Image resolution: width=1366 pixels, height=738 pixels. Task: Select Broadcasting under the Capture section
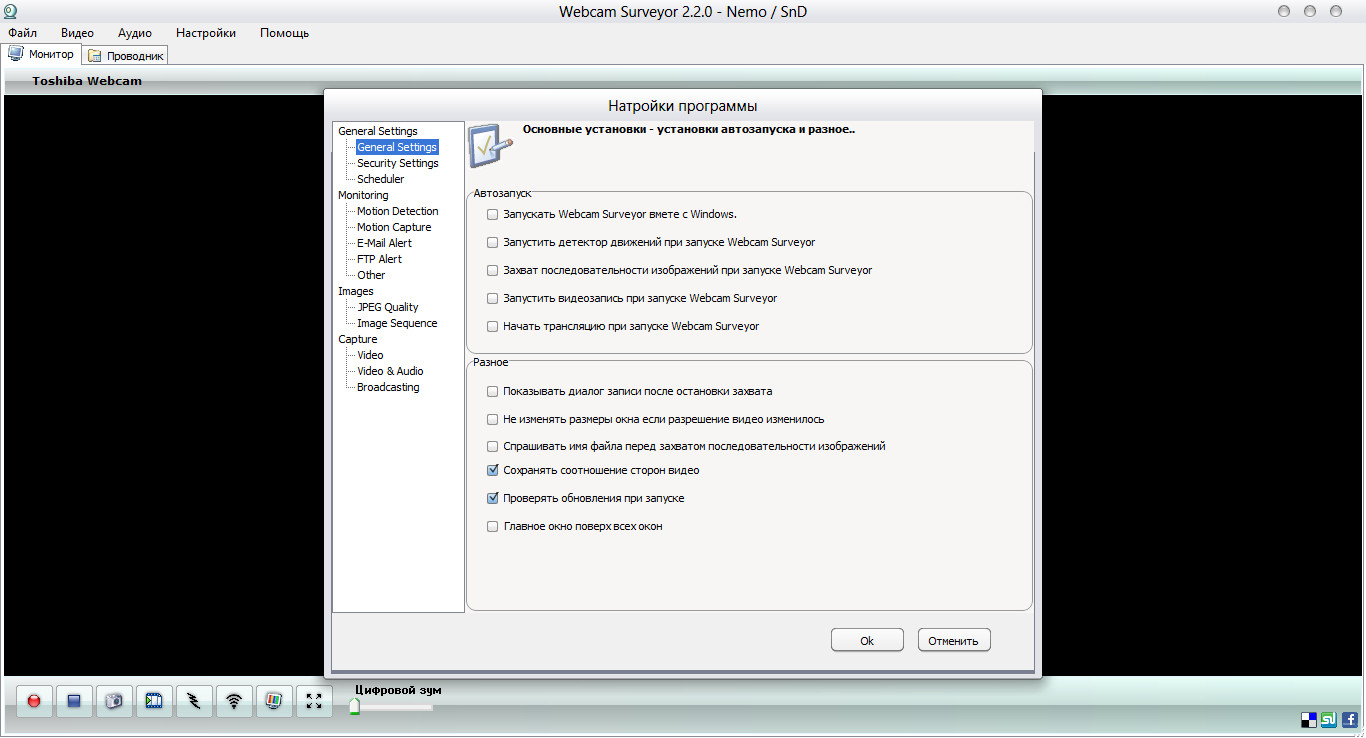(x=388, y=387)
